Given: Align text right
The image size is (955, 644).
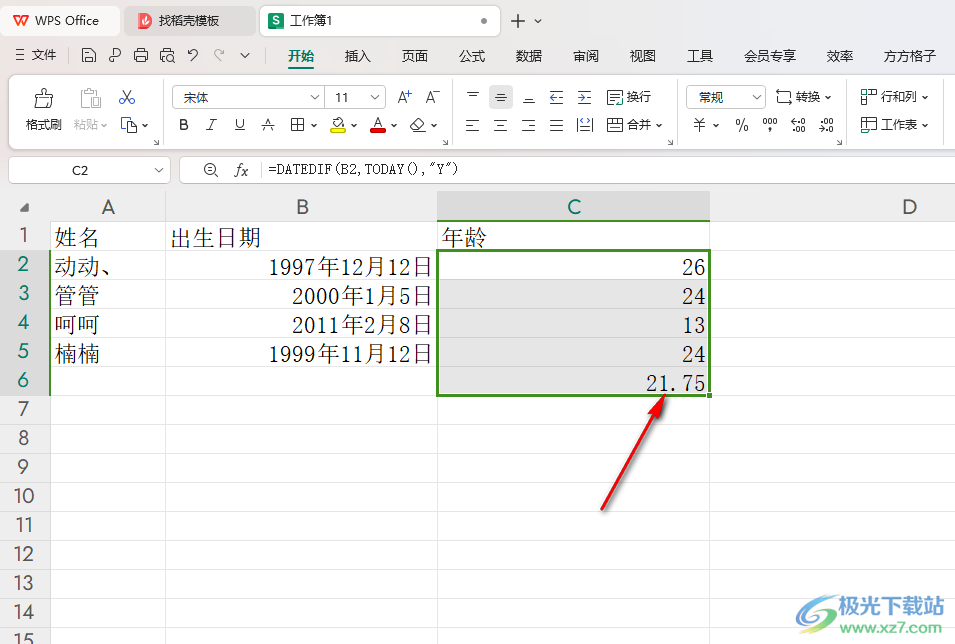Looking at the screenshot, I should click(529, 125).
